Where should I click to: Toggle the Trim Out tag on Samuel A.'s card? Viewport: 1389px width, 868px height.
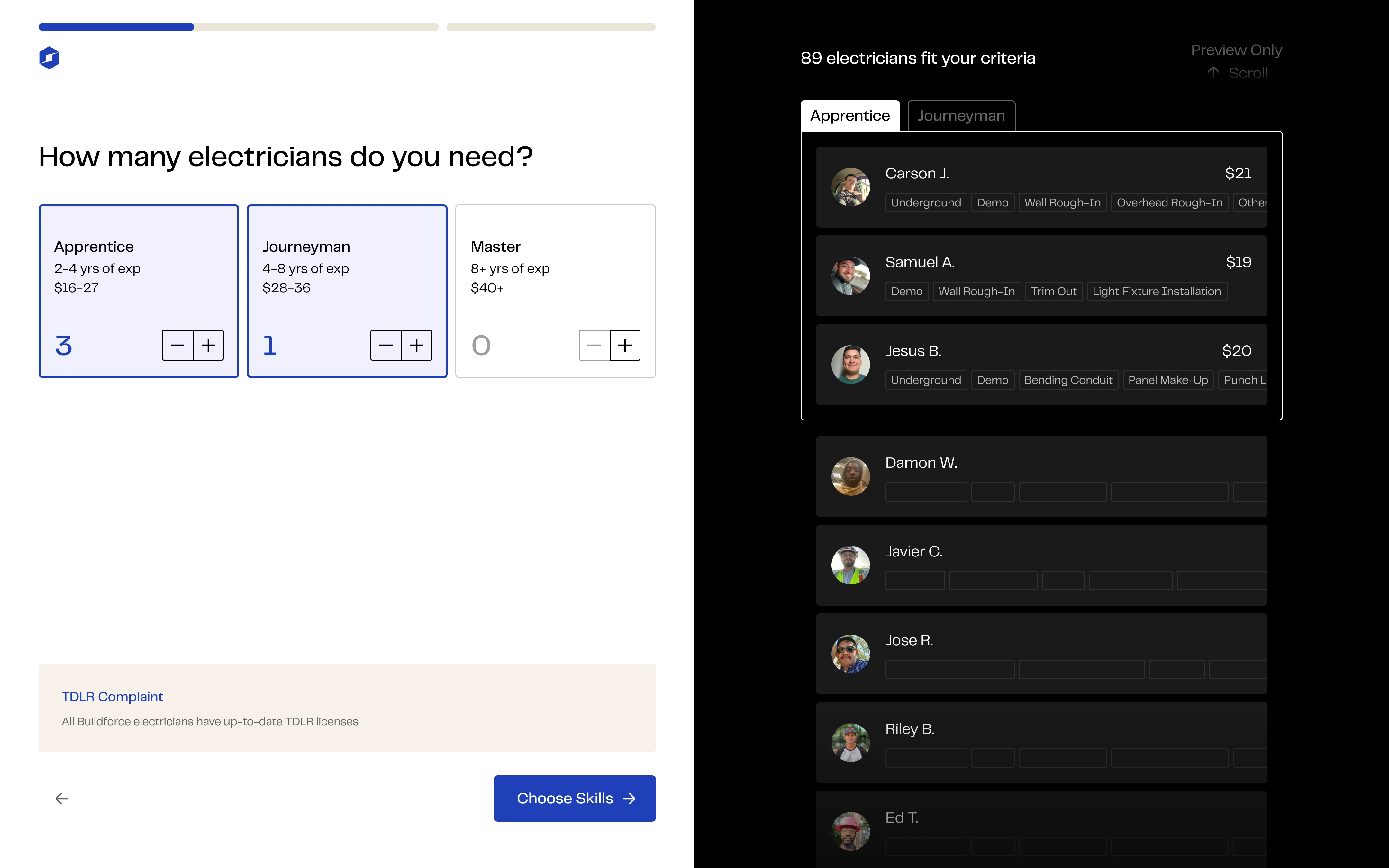click(1054, 291)
